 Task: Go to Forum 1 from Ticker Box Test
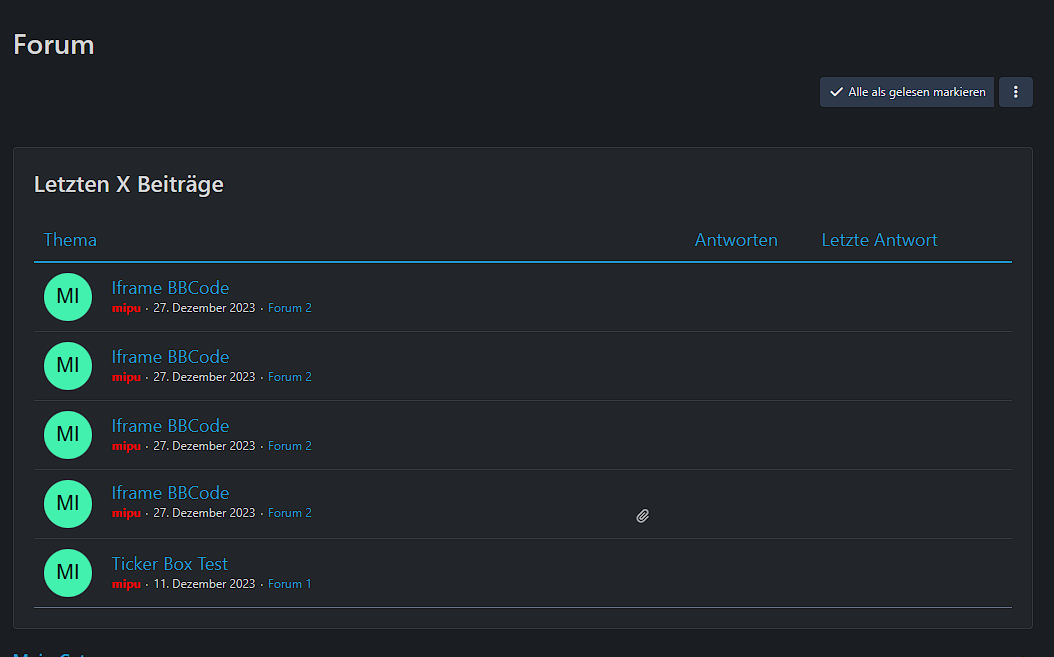tap(290, 584)
